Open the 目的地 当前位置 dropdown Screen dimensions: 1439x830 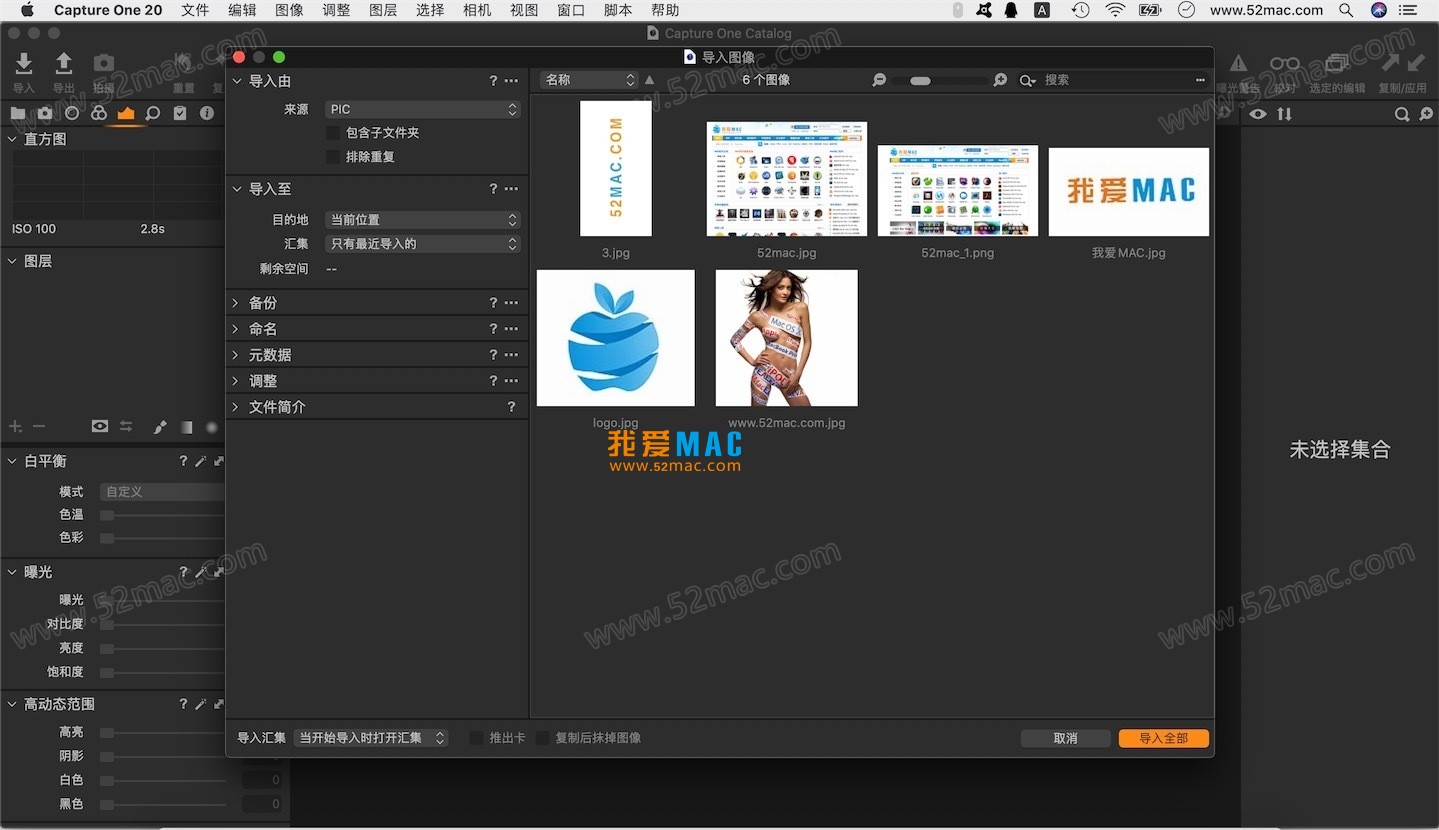[x=423, y=219]
